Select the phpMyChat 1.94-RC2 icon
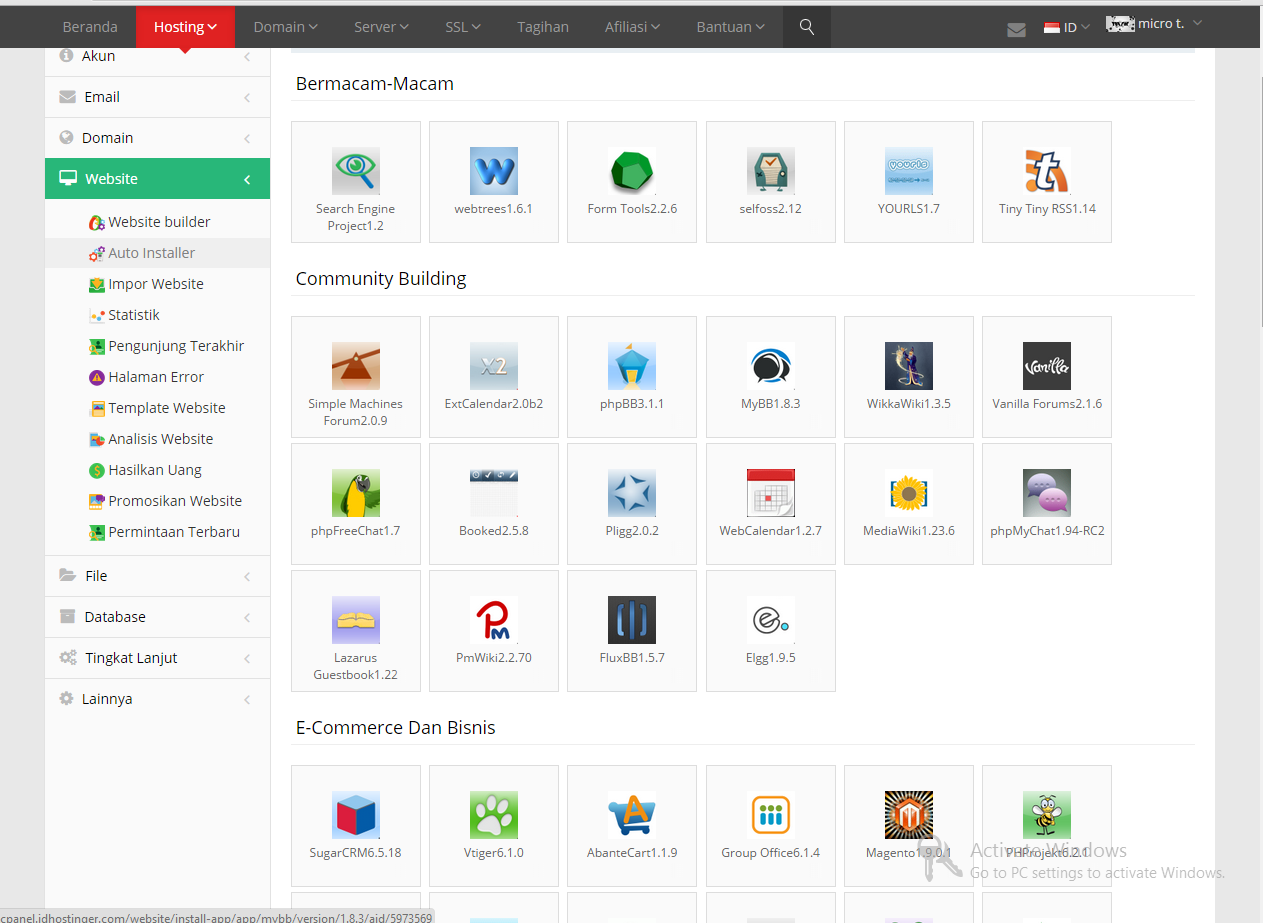This screenshot has width=1263, height=923. pos(1047,493)
